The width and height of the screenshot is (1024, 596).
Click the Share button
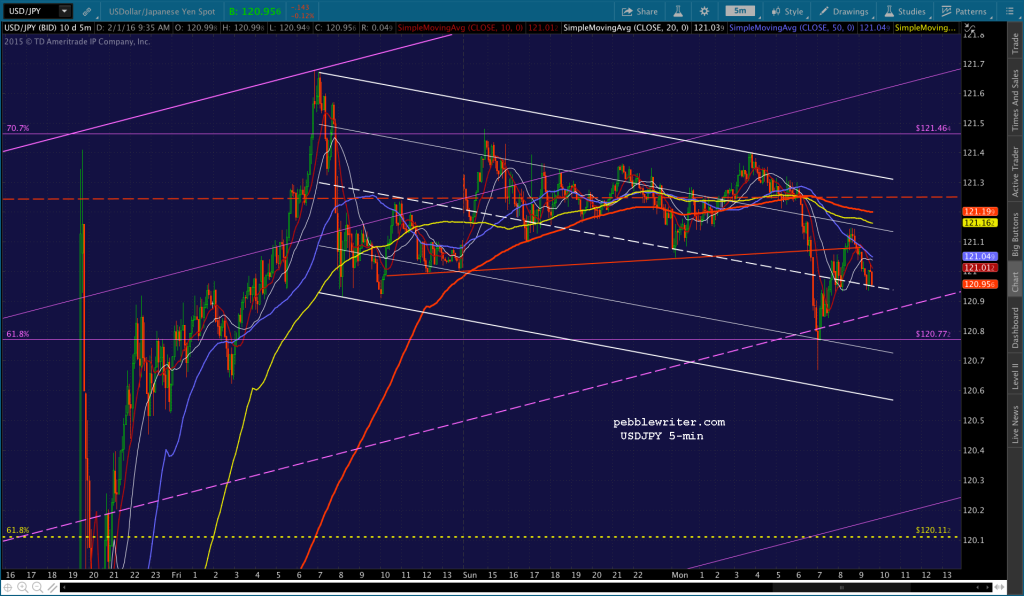click(x=640, y=12)
